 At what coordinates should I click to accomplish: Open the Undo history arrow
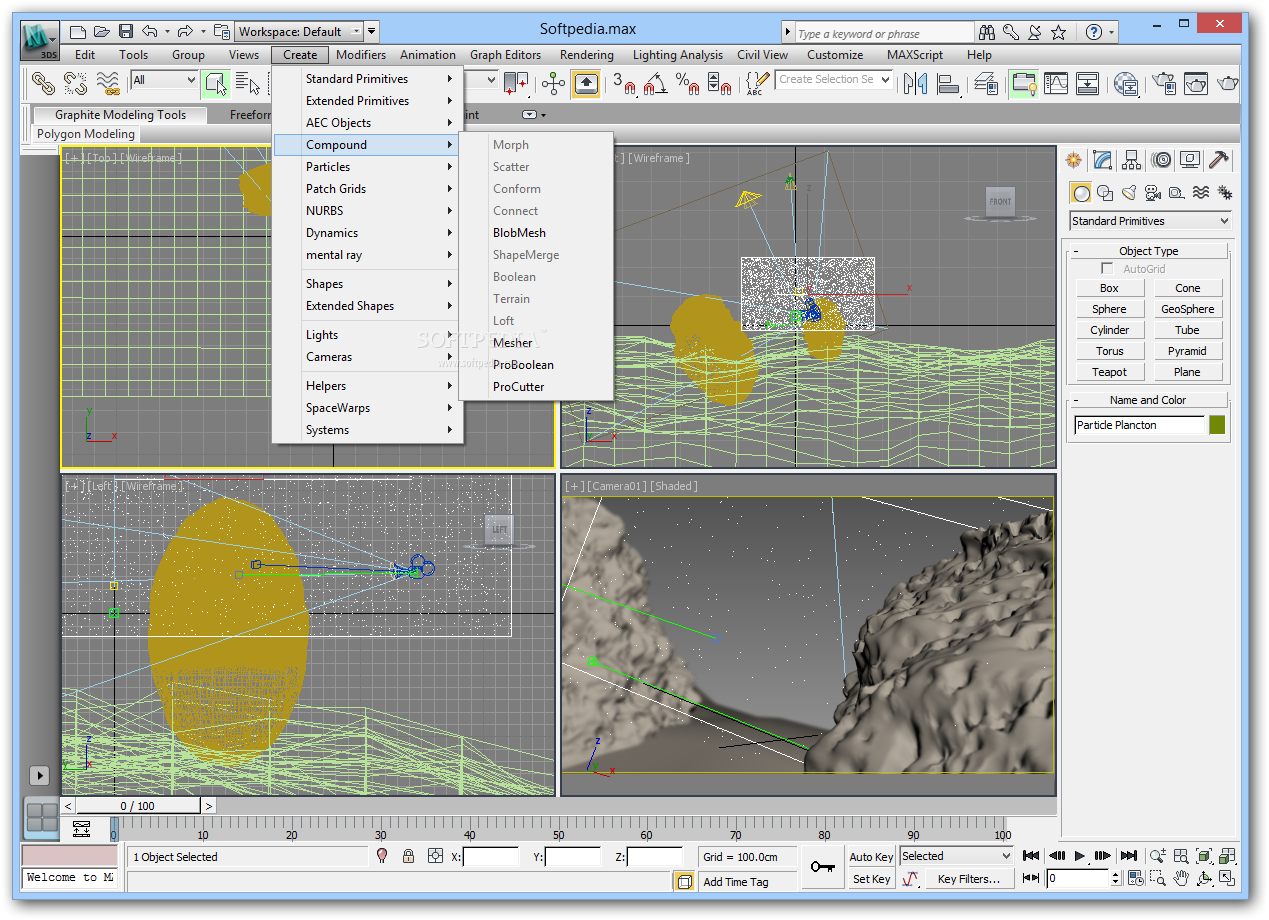(x=166, y=32)
